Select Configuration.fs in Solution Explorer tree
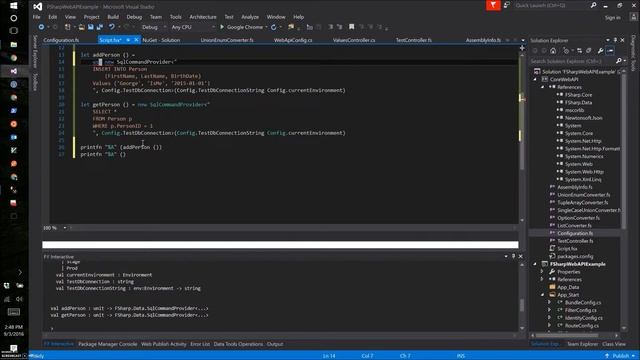Image resolution: width=640 pixels, height=360 pixels. coord(575,233)
